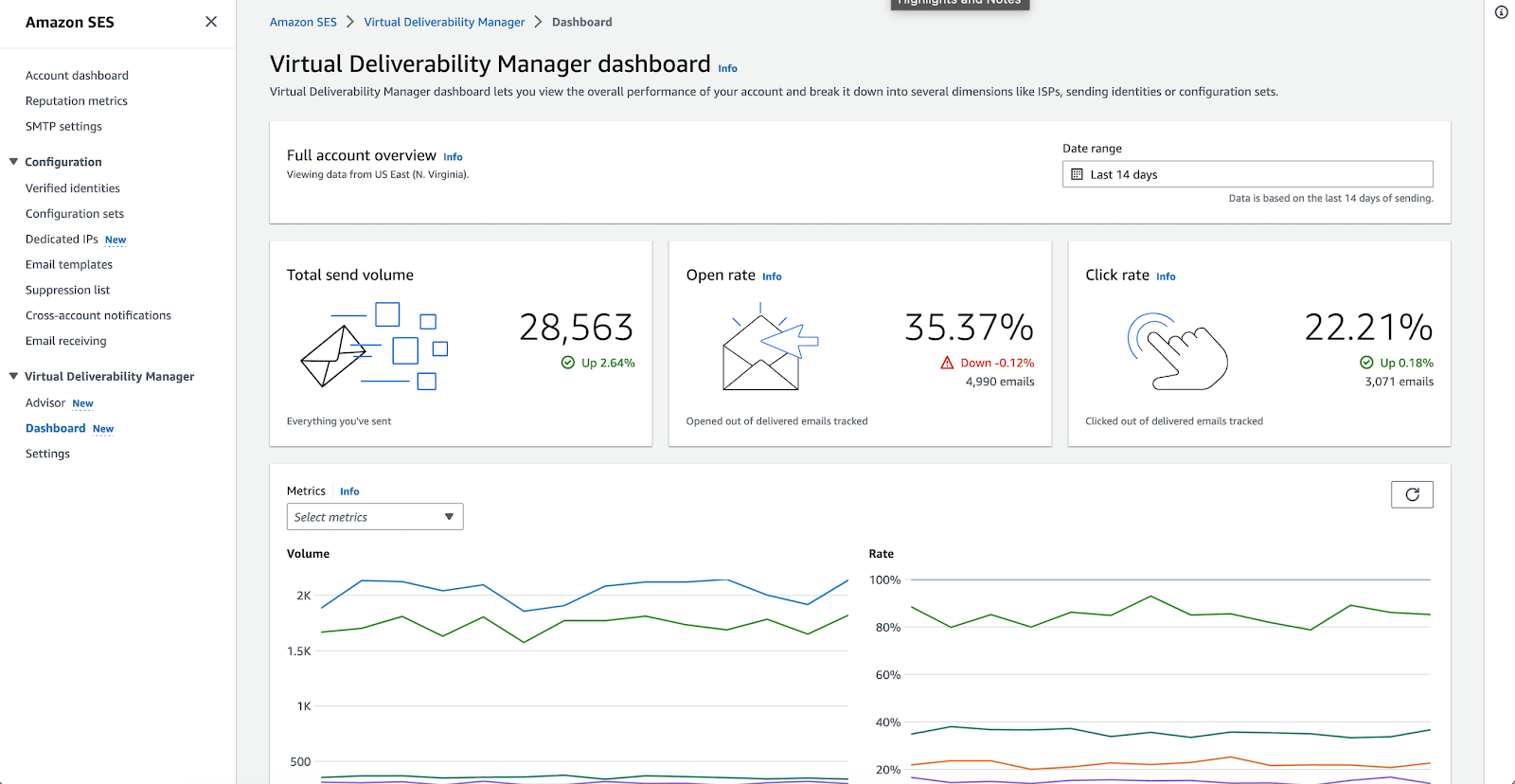Open Email templates
Viewport: 1515px width, 784px height.
(x=69, y=265)
